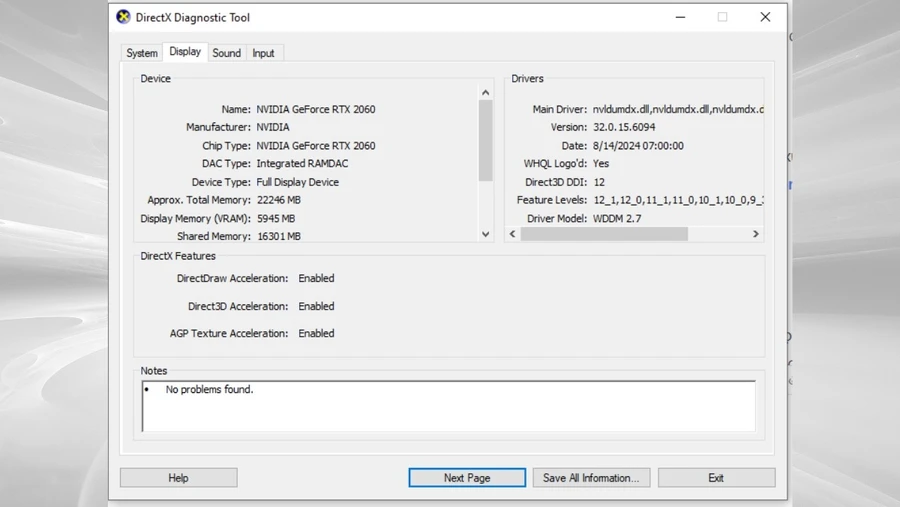Click the 22246 MB total memory value
The width and height of the screenshot is (900, 507).
click(278, 200)
